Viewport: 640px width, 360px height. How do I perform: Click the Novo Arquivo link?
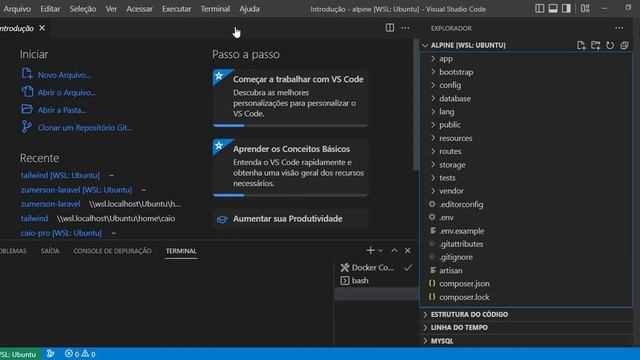point(64,75)
